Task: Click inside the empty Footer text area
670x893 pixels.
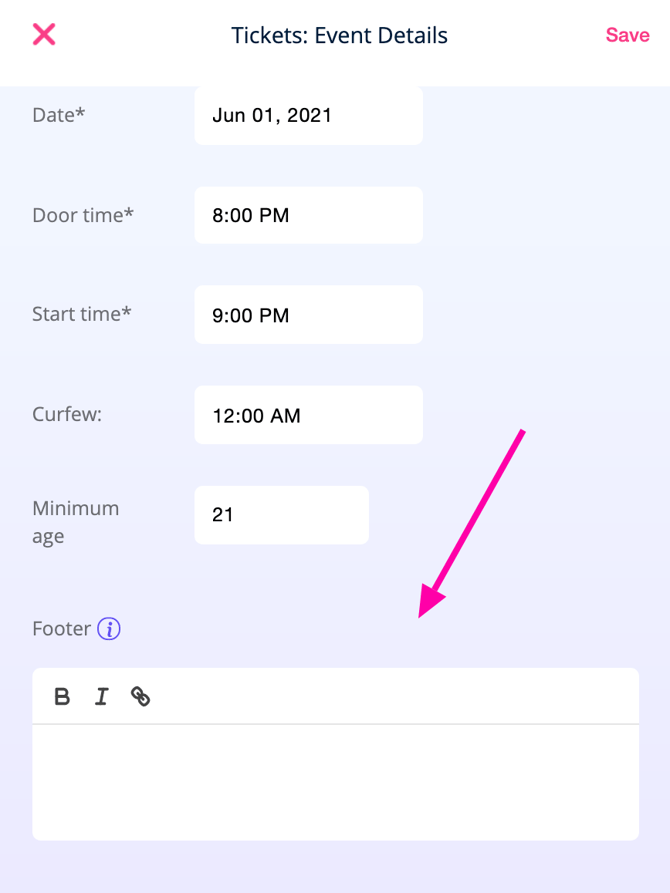Action: click(x=335, y=780)
